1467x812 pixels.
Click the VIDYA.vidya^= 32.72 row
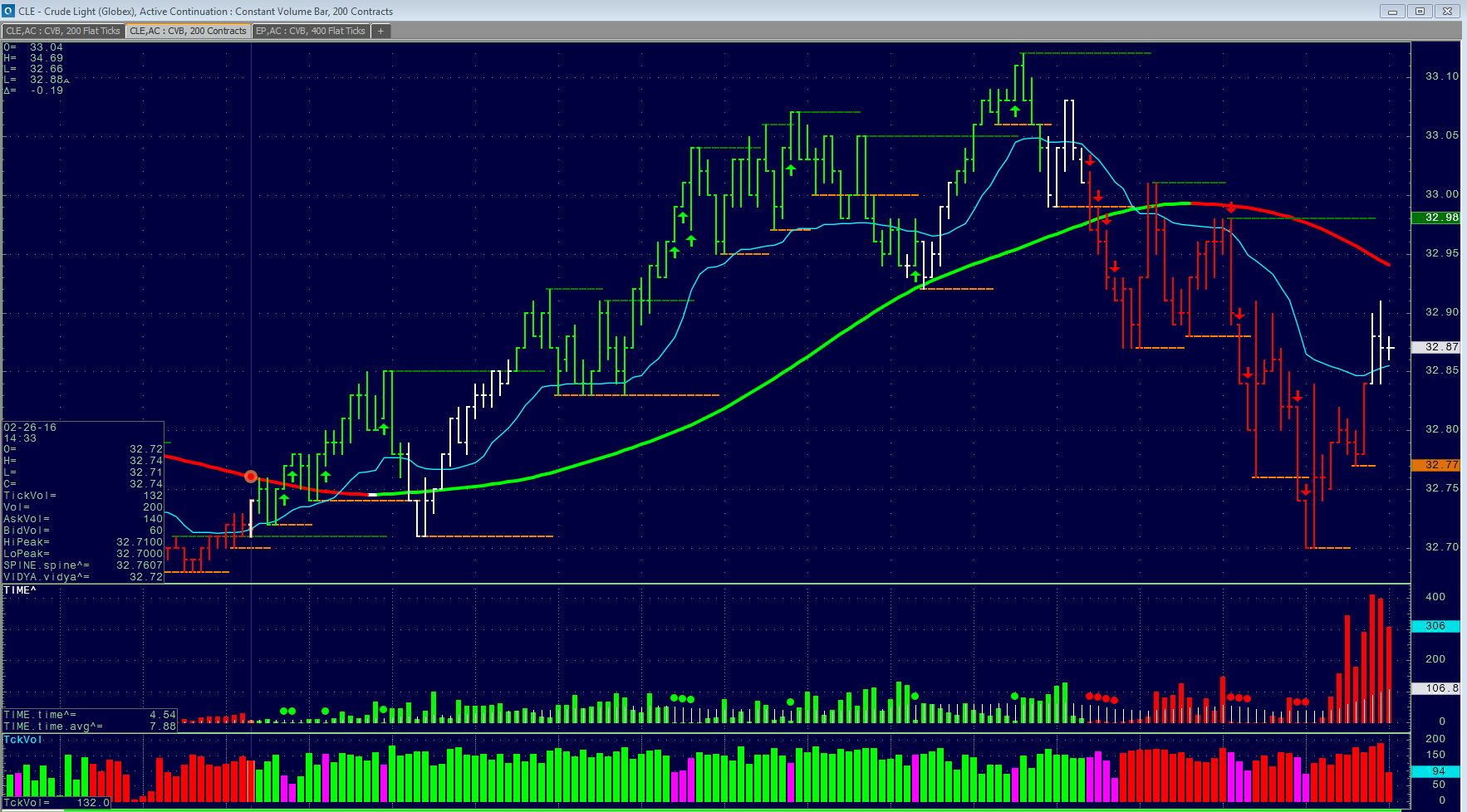83,577
